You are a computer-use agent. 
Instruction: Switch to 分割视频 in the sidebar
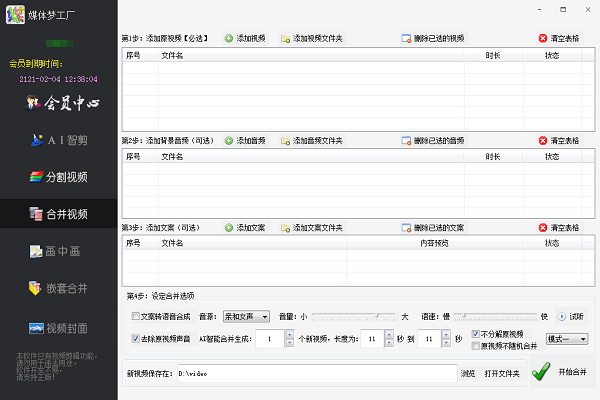point(58,177)
